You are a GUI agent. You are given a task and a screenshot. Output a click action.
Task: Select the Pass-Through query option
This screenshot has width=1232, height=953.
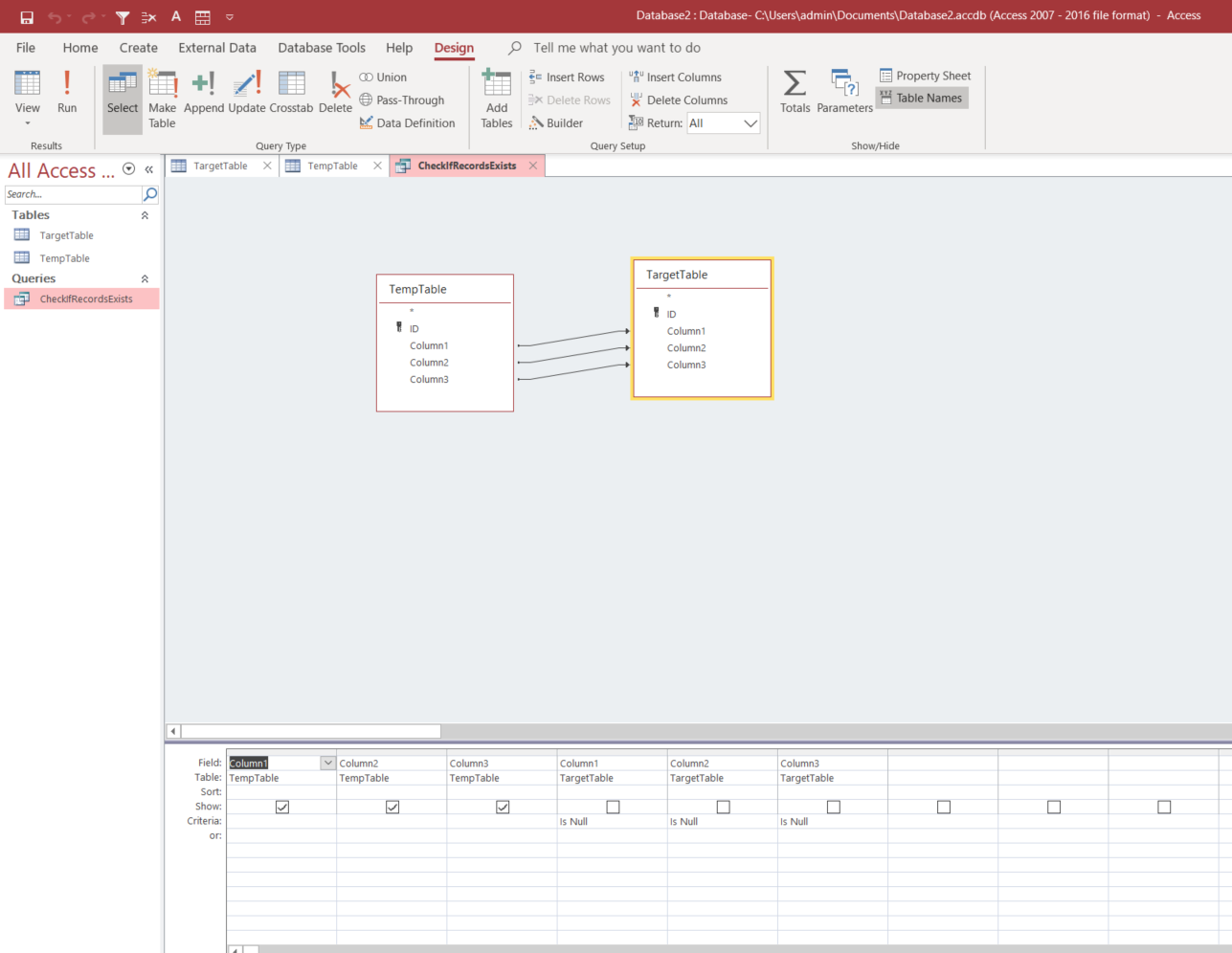click(402, 100)
